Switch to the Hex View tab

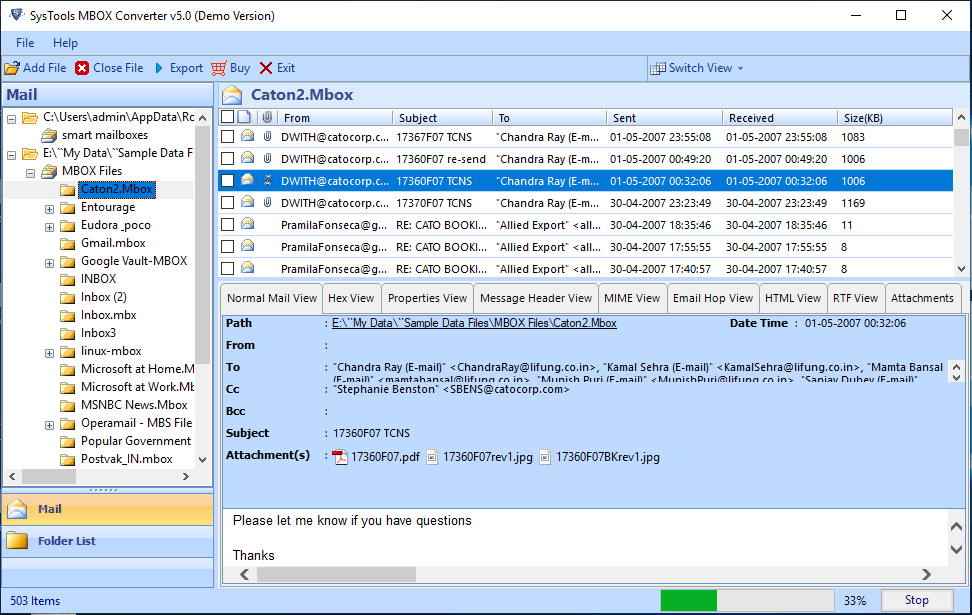[x=350, y=298]
